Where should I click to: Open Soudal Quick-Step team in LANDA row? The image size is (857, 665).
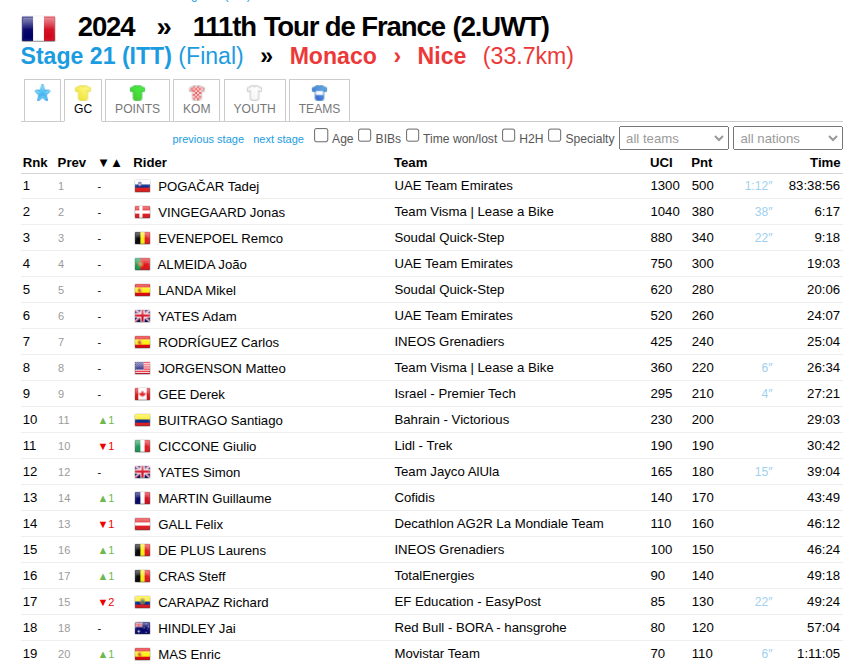pyautogui.click(x=449, y=290)
